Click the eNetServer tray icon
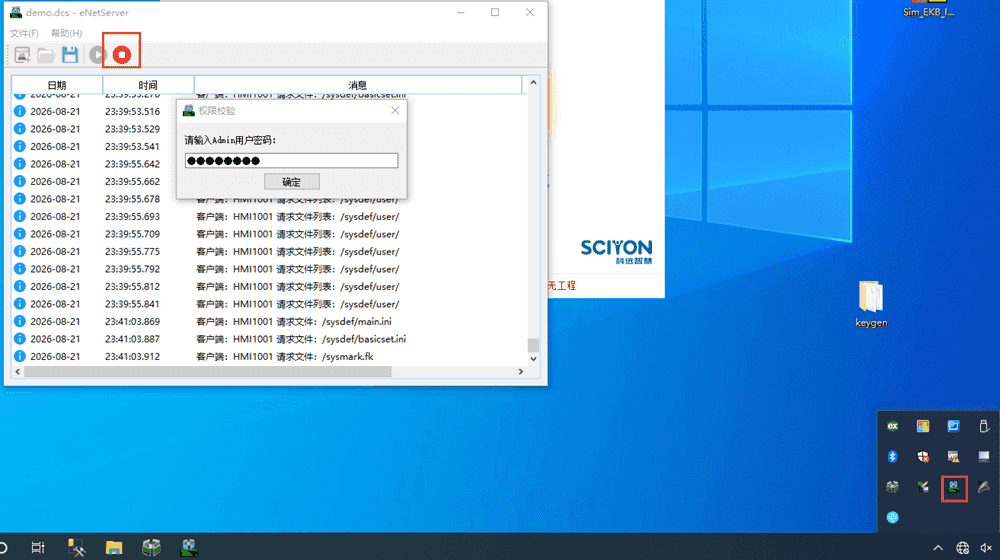This screenshot has width=1000, height=560. [x=953, y=488]
